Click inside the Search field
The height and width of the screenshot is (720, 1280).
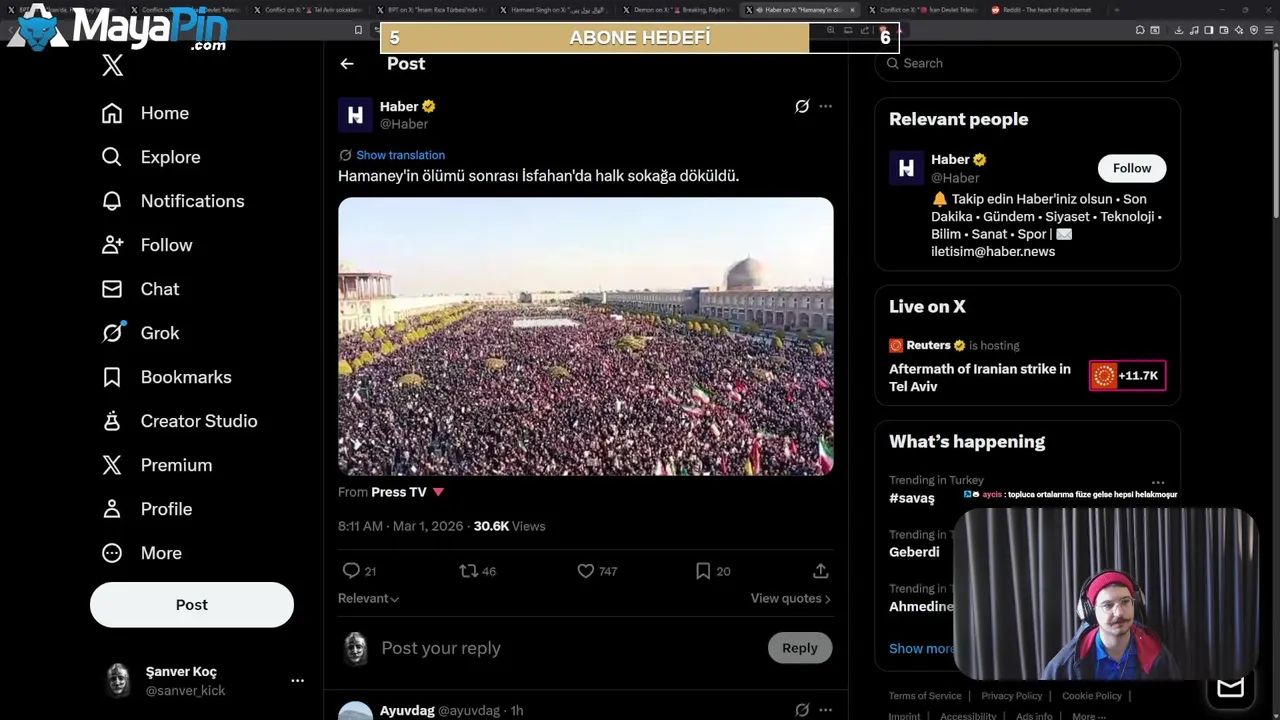(x=1030, y=63)
